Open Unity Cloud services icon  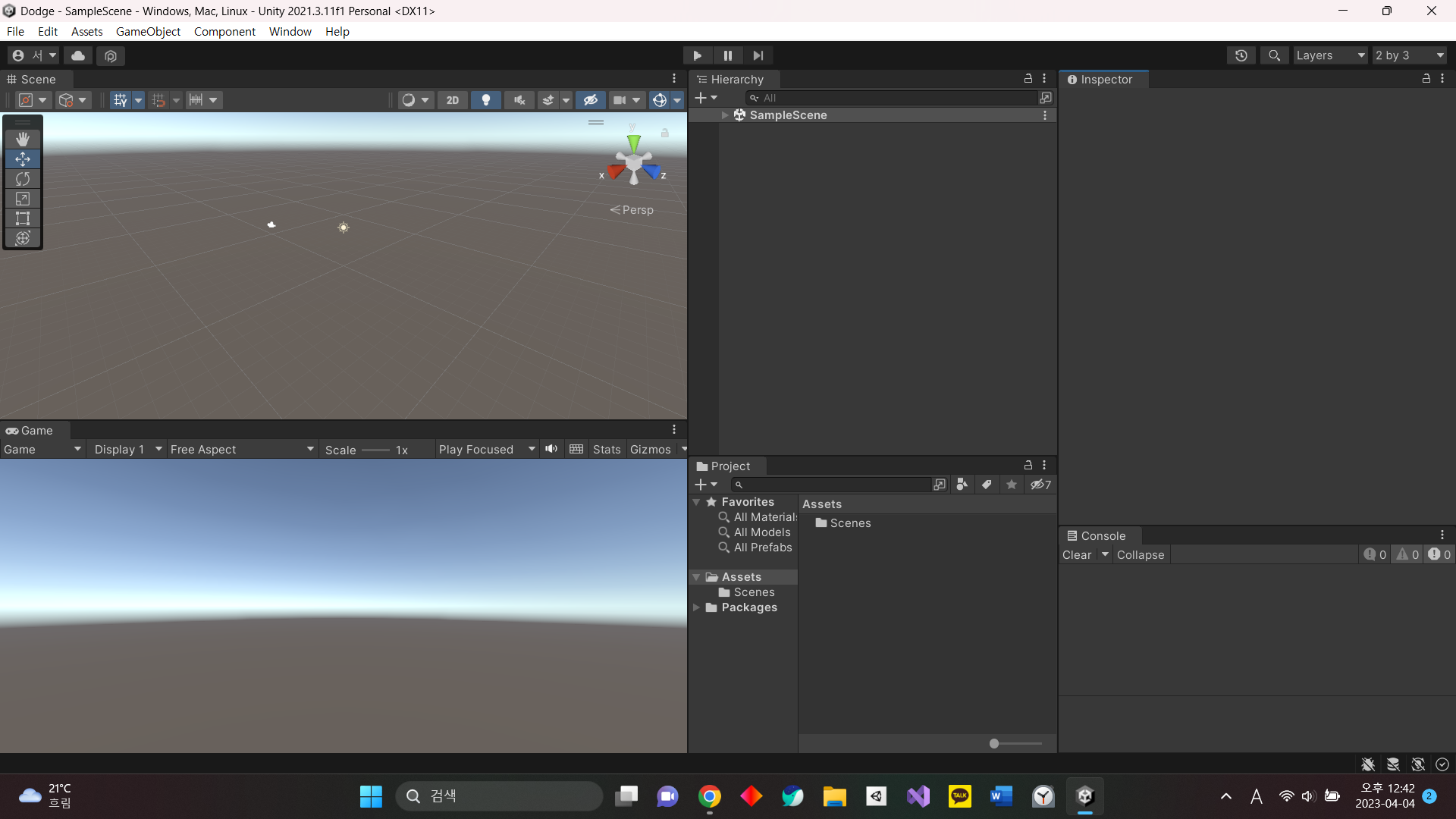click(x=78, y=55)
